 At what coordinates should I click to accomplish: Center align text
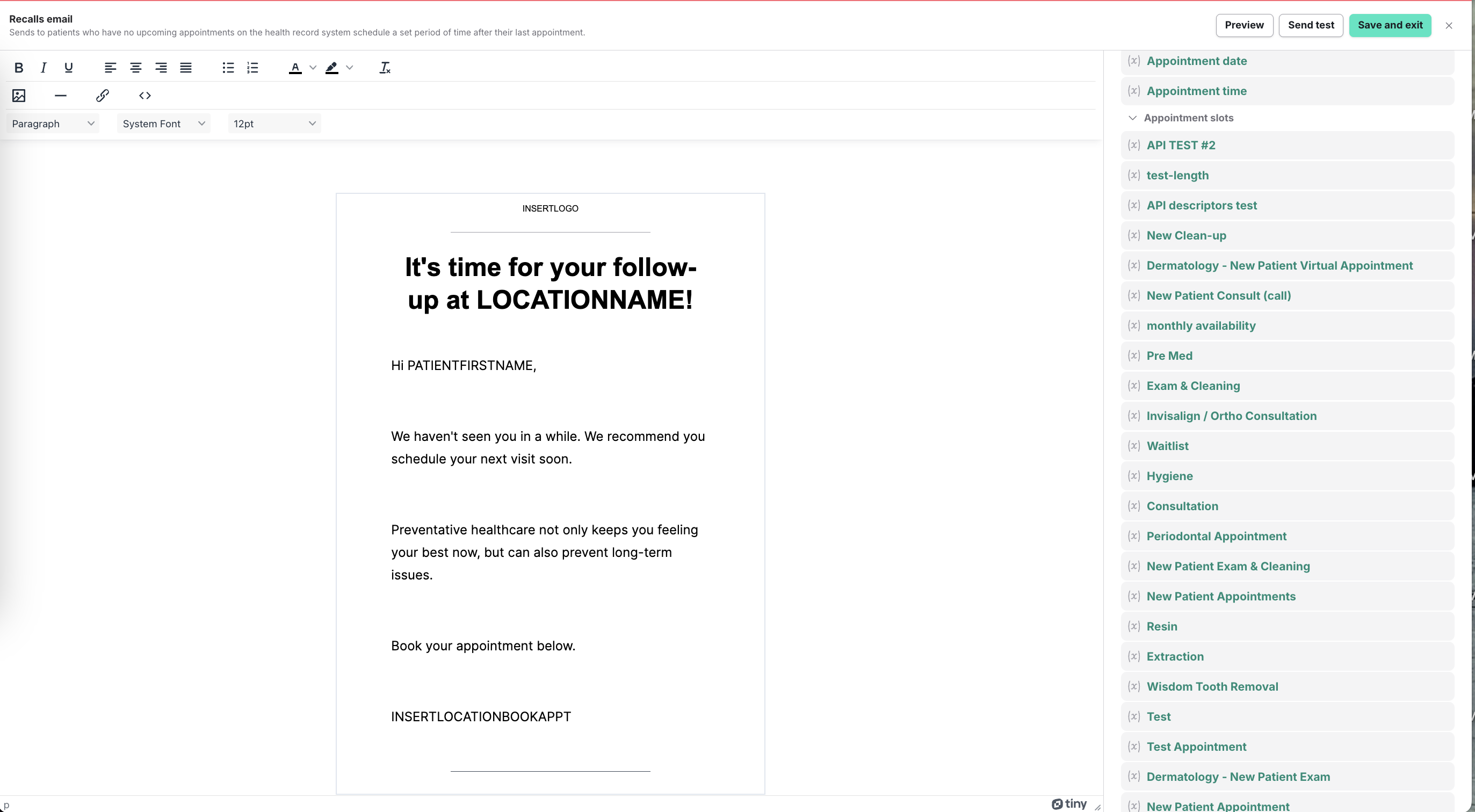136,68
